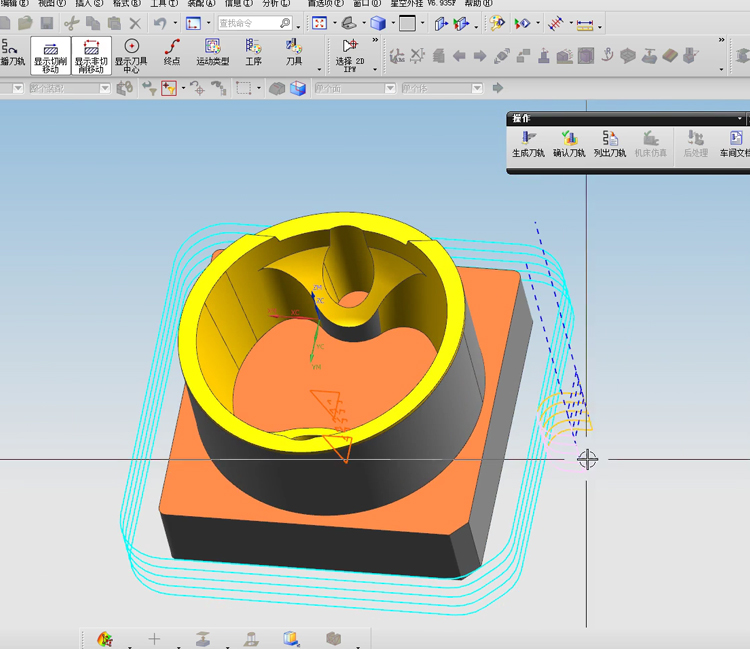This screenshot has width=750, height=649.
Task: Expand the right-edge toolbar overflow chevron
Action: [x=721, y=40]
